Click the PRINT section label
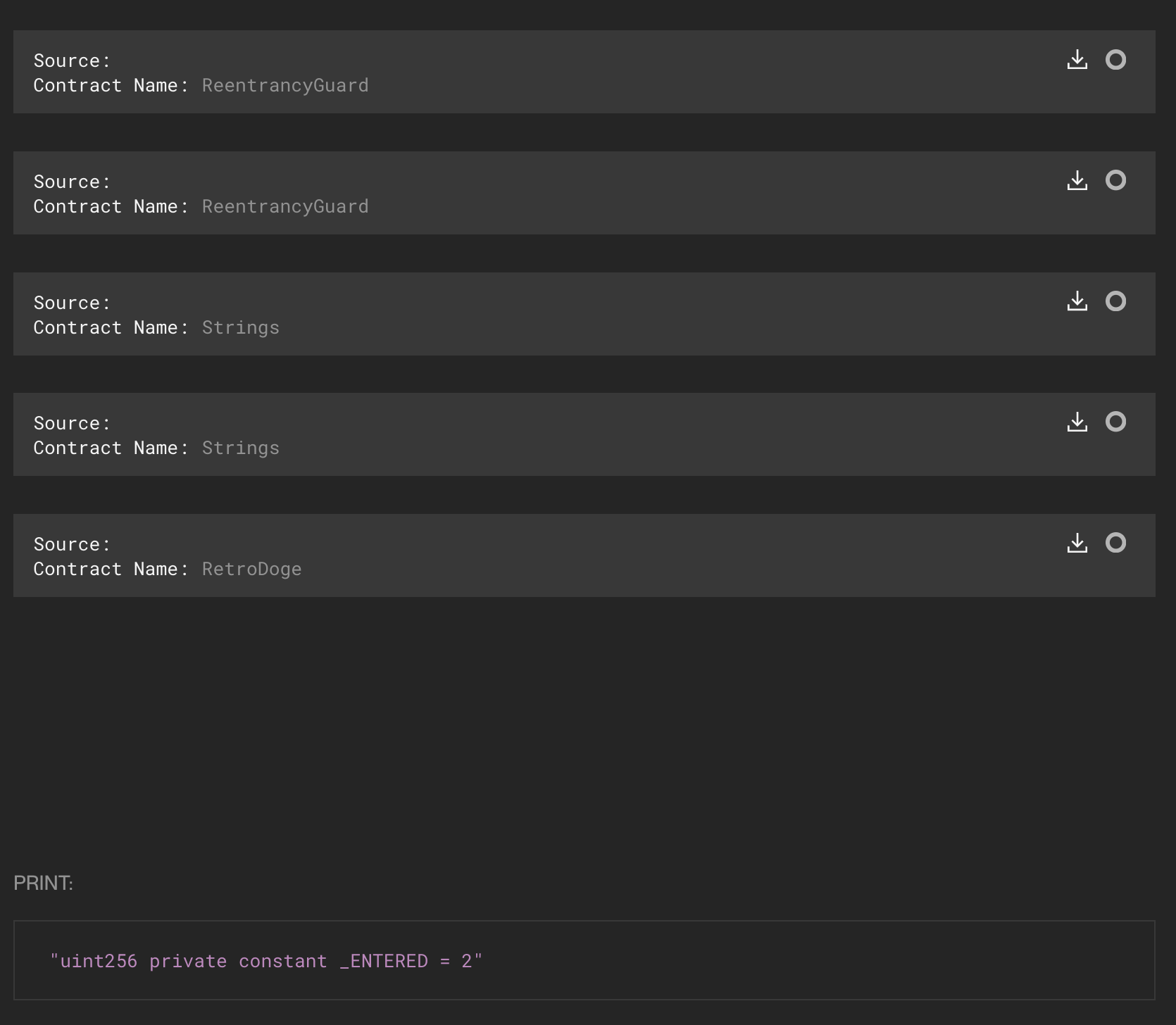1176x1025 pixels. tap(43, 883)
